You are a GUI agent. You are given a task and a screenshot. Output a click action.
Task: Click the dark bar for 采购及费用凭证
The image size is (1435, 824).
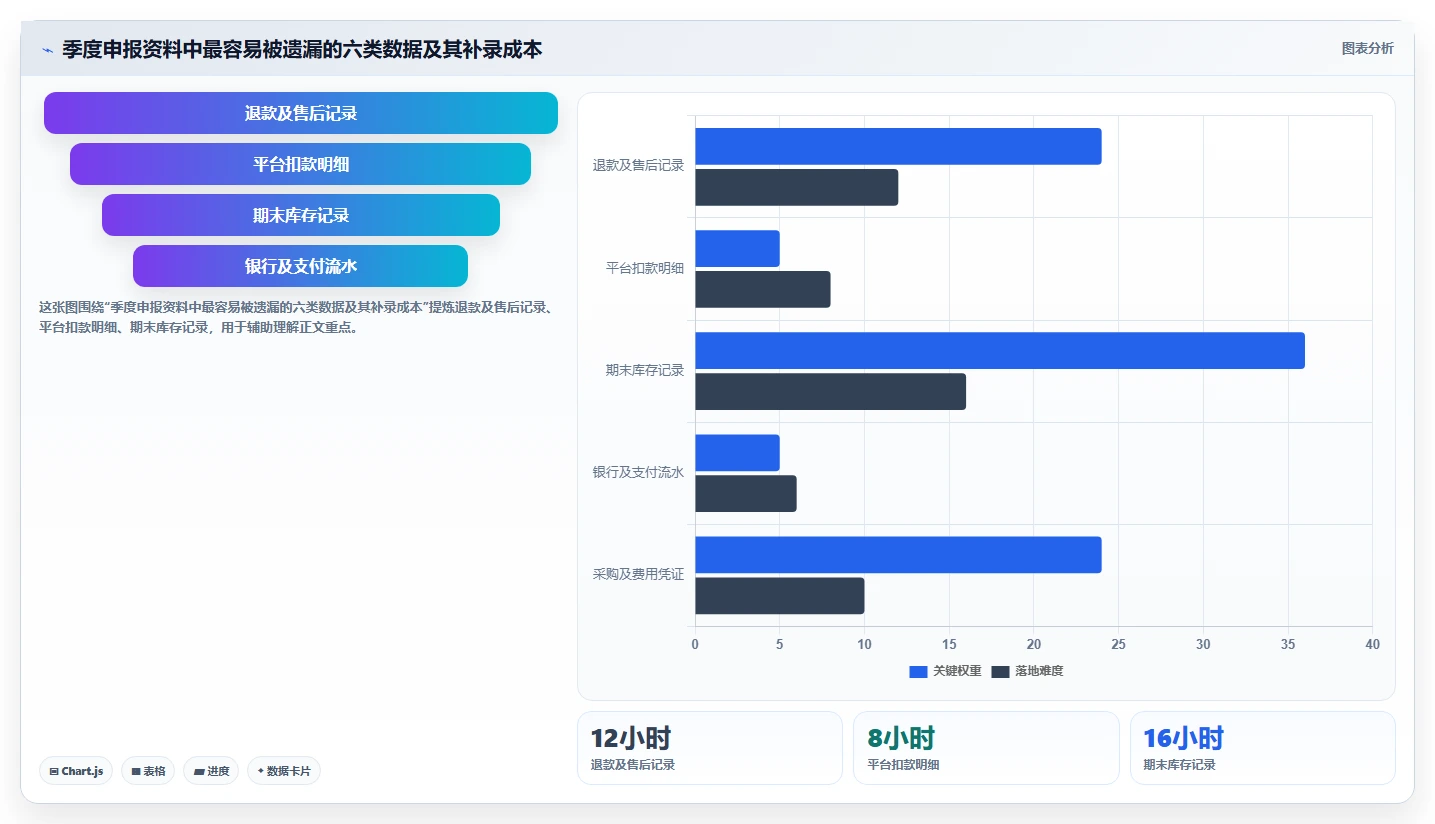pos(780,596)
